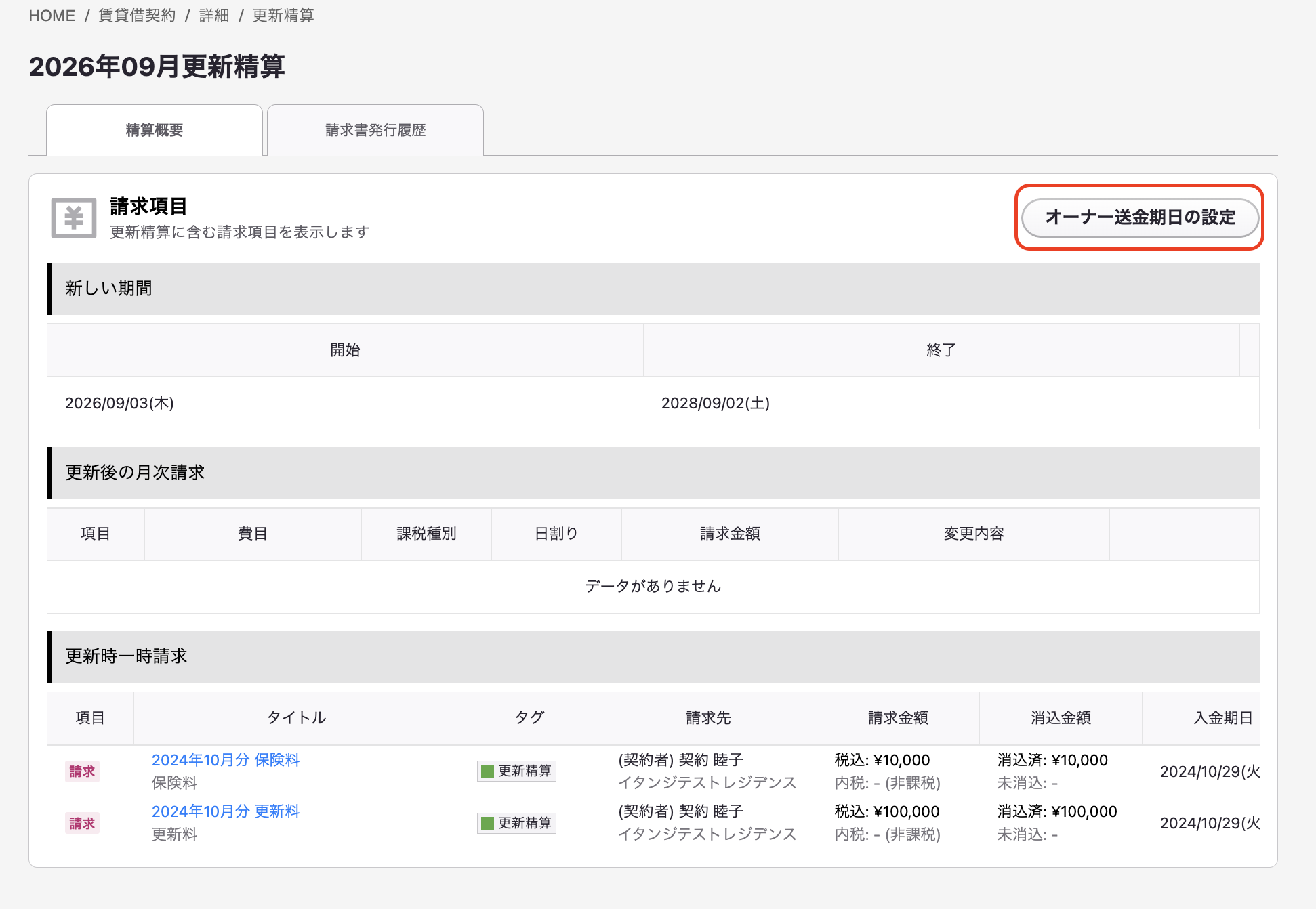Switch to the 請求書発行履歴 tab
The height and width of the screenshot is (909, 1316).
pyautogui.click(x=375, y=130)
